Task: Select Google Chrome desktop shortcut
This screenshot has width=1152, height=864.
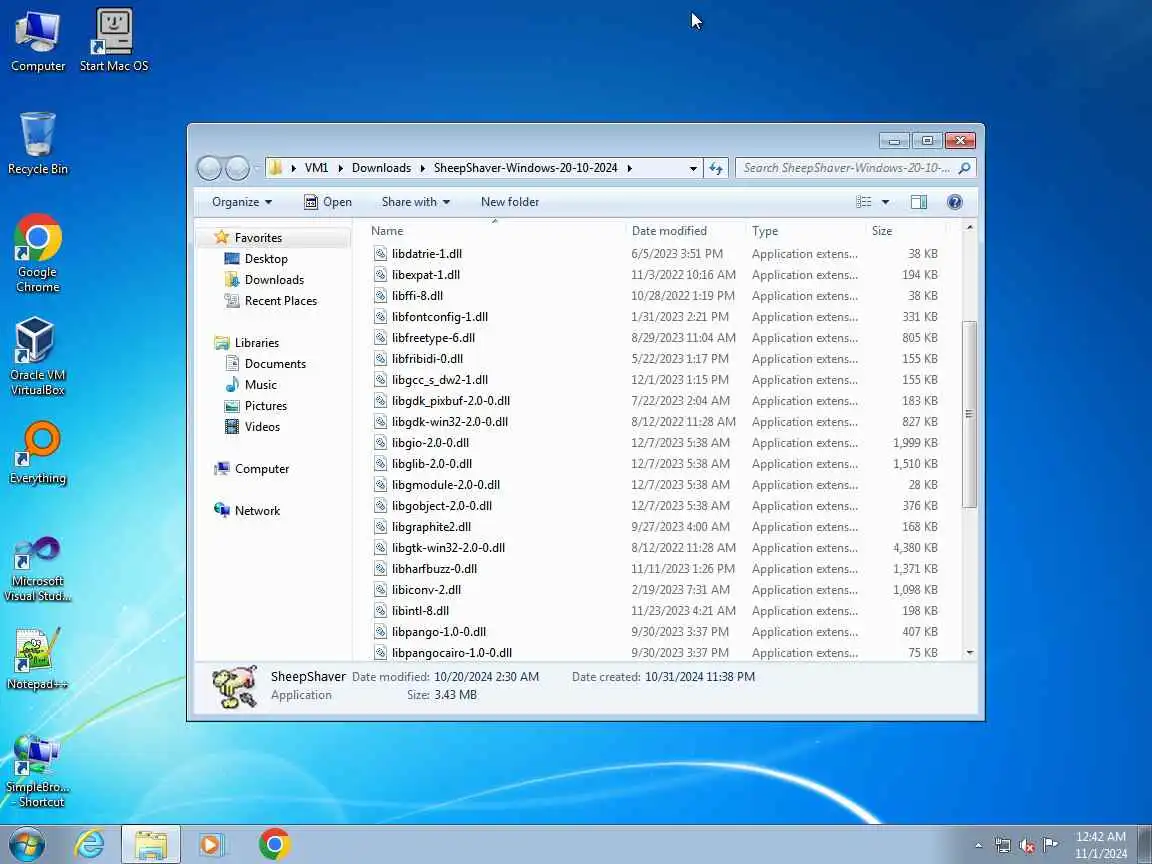Action: point(37,253)
